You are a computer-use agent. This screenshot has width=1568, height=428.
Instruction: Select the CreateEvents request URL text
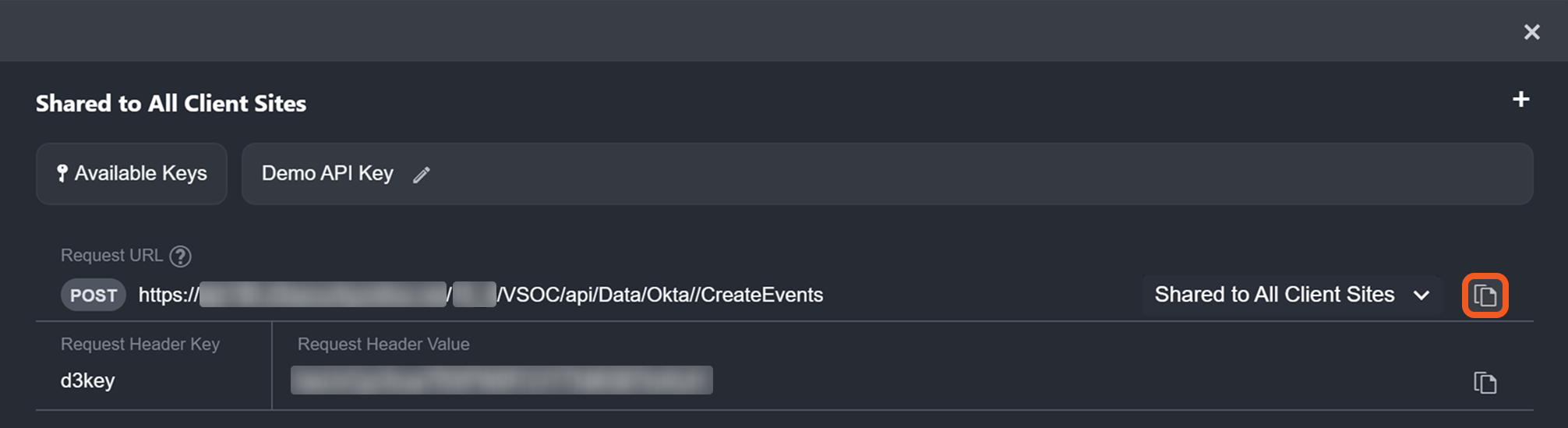coord(659,295)
